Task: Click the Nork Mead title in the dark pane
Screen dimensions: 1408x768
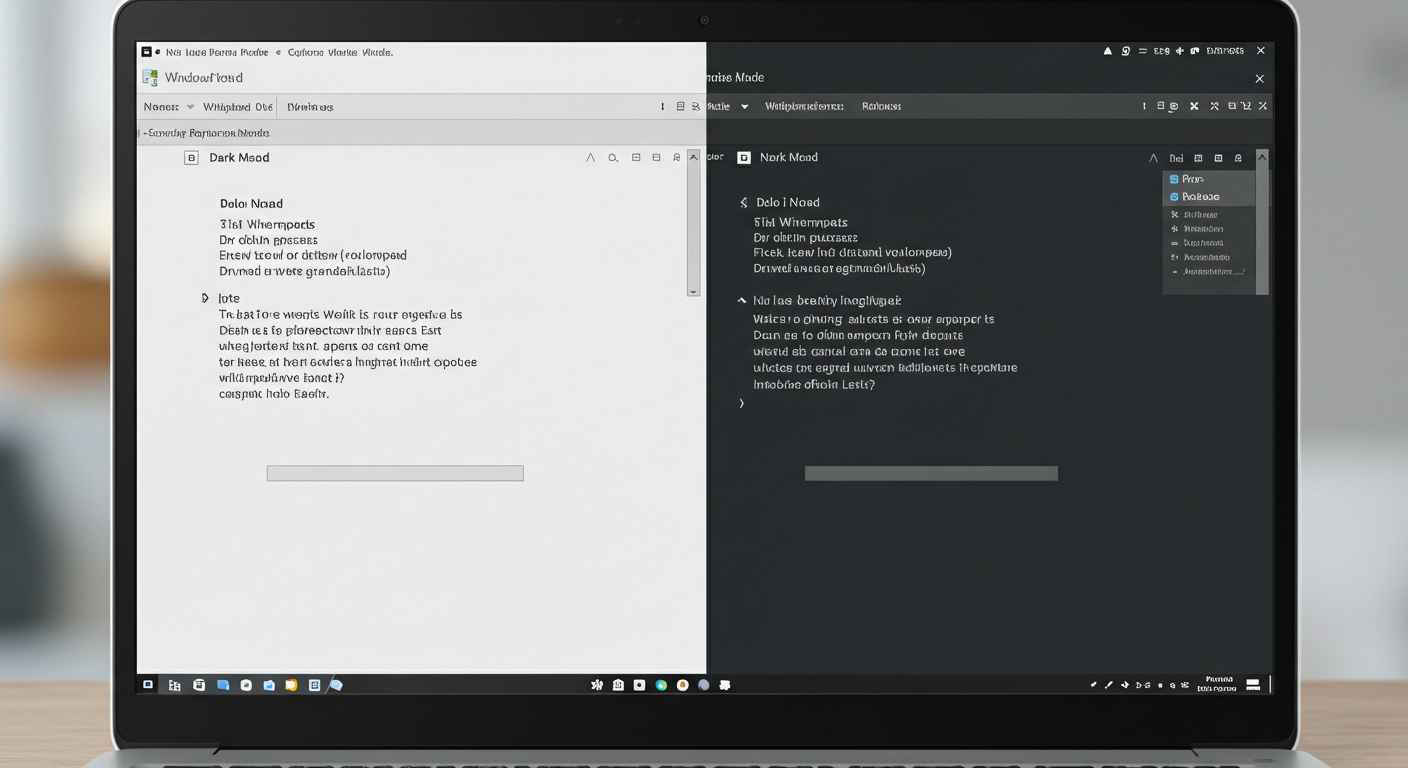Action: click(791, 157)
